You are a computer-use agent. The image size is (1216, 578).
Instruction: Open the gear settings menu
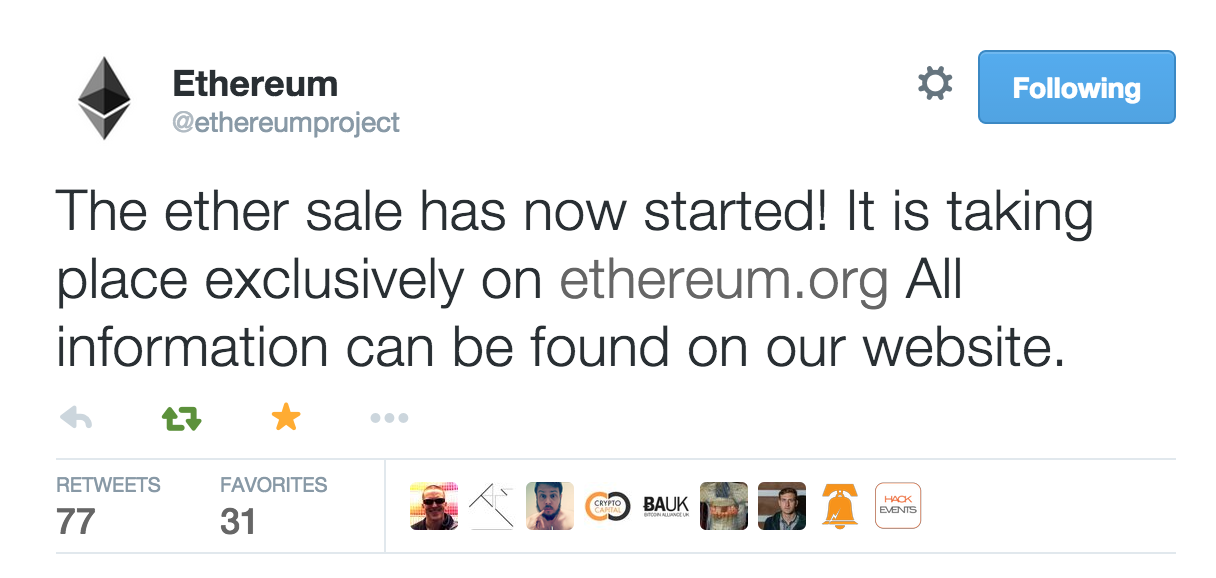[x=935, y=85]
